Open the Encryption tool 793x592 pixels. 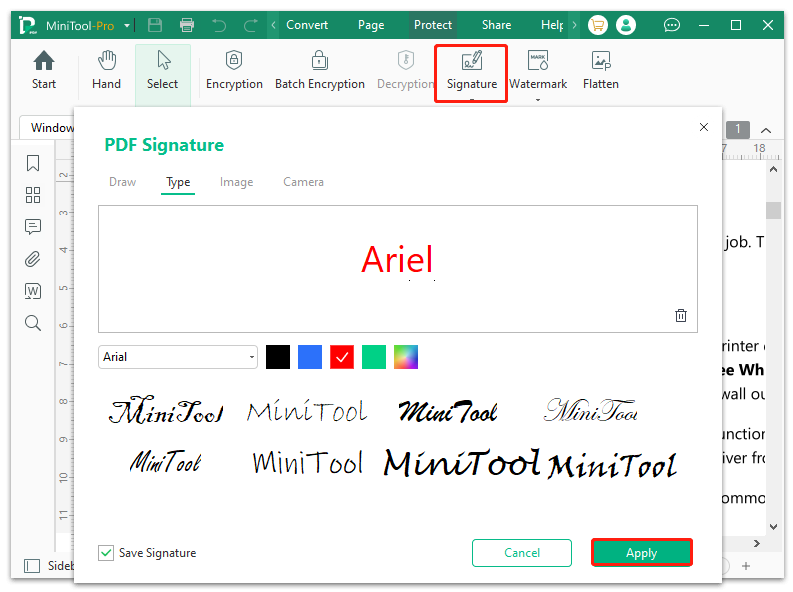tap(234, 71)
